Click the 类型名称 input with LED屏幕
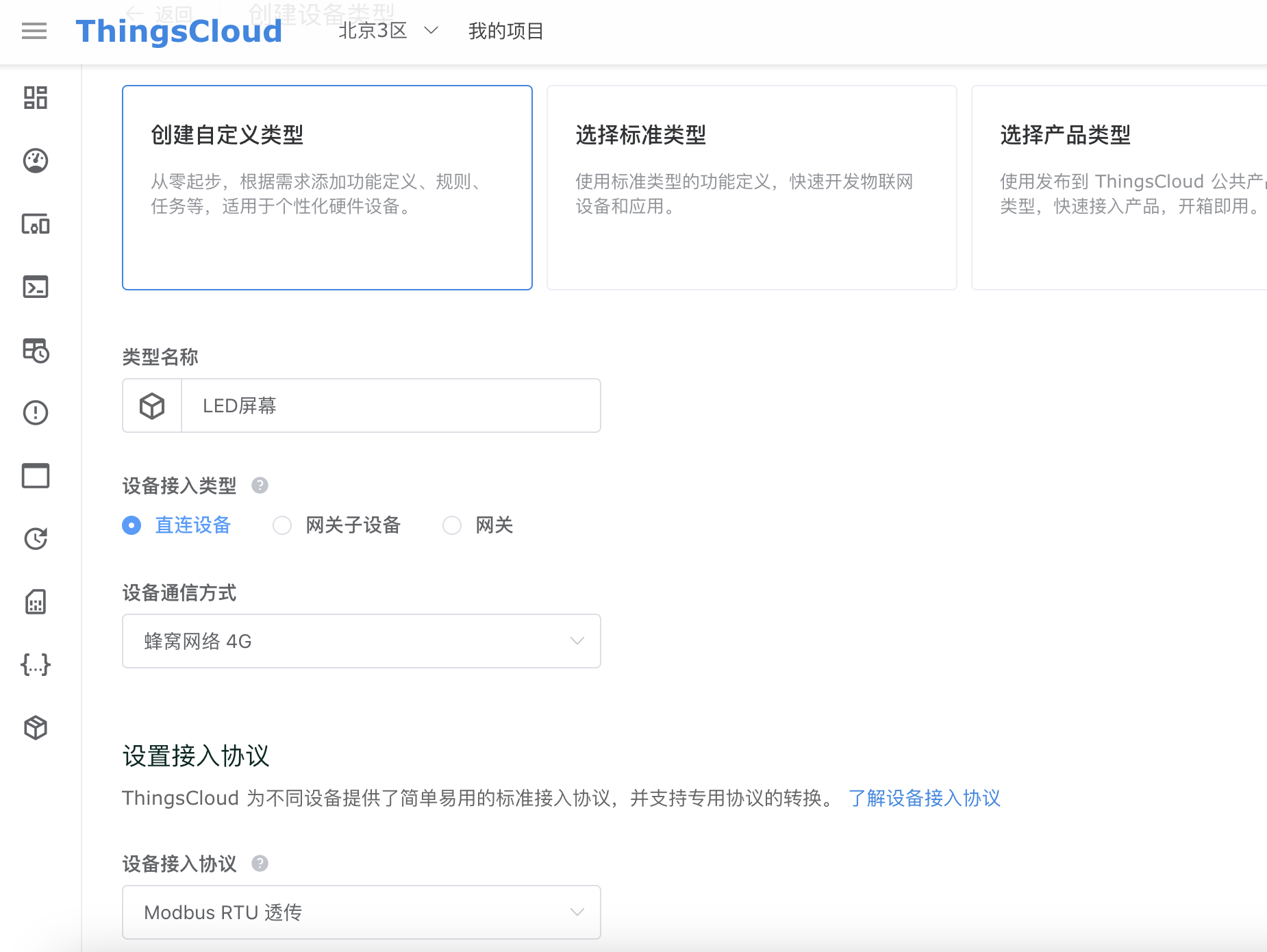Viewport: 1267px width, 952px height. pyautogui.click(x=391, y=405)
